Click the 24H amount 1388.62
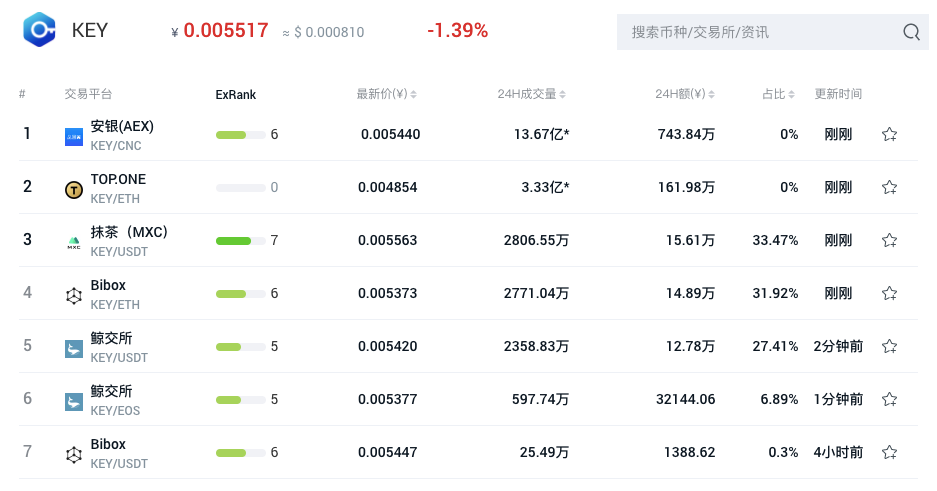Viewport: 937px width, 491px height. pyautogui.click(x=689, y=452)
